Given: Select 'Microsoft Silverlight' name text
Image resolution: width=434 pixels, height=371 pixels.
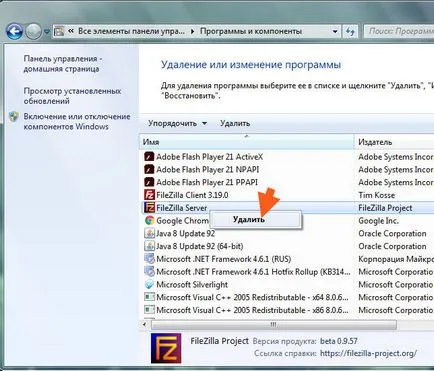Looking at the screenshot, I should 192,284.
